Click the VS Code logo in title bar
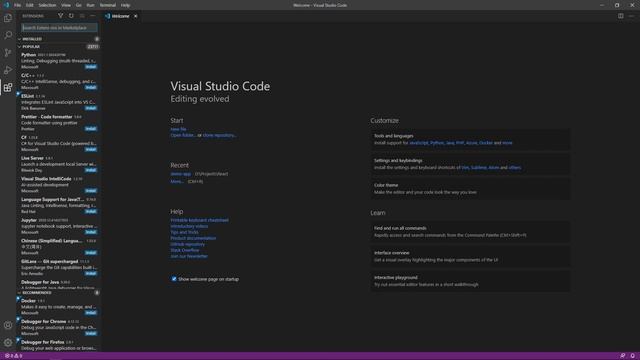This screenshot has height=360, width=640. click(x=6, y=5)
